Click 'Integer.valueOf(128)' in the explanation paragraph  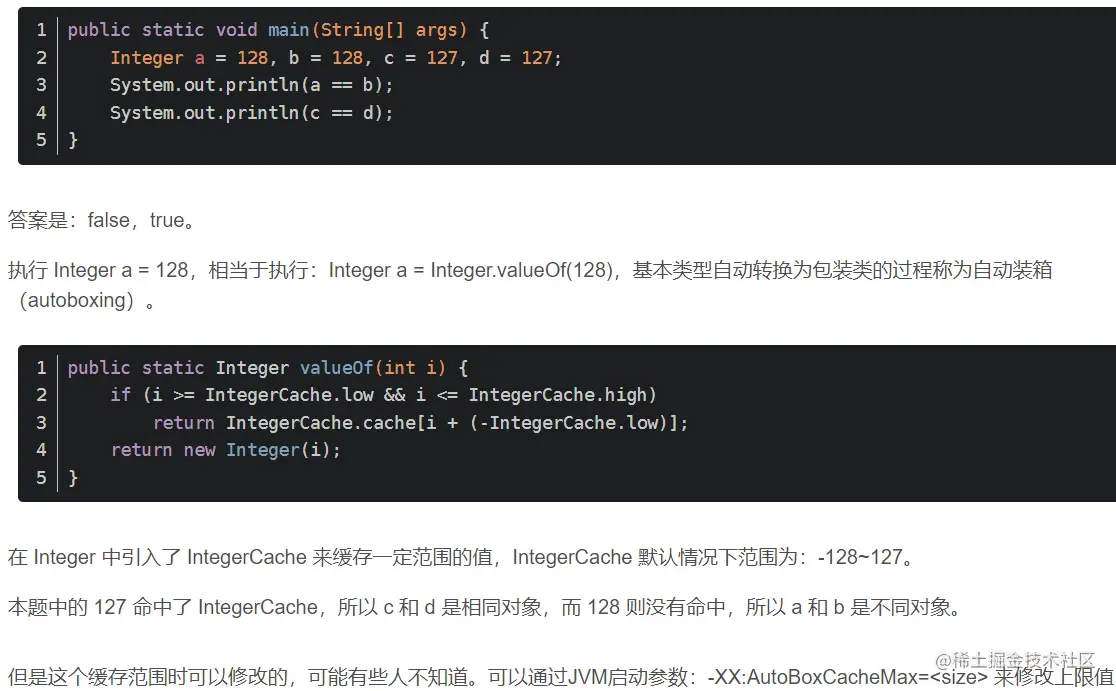coord(520,270)
